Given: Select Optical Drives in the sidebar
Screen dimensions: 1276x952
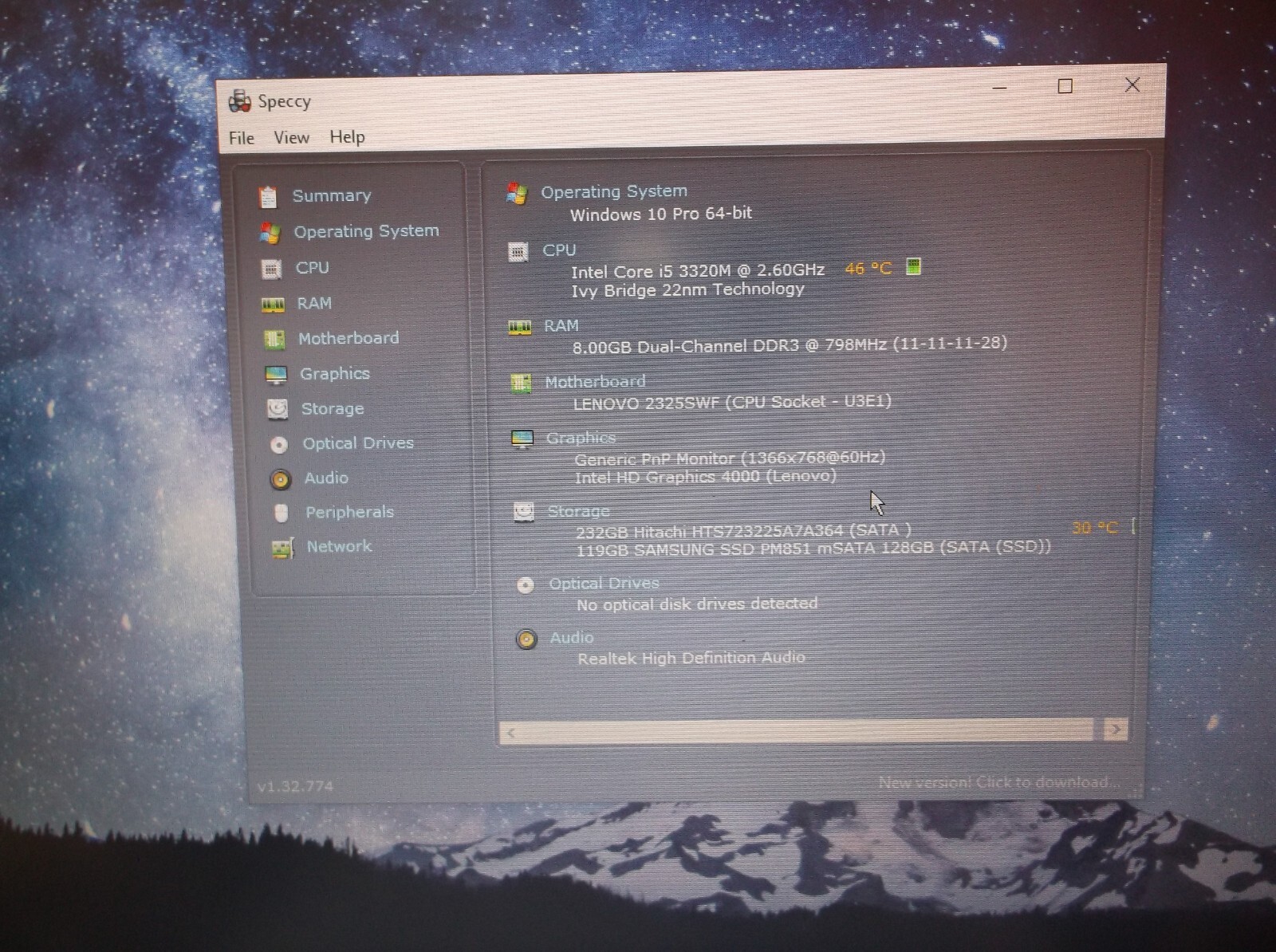Looking at the screenshot, I should [358, 443].
